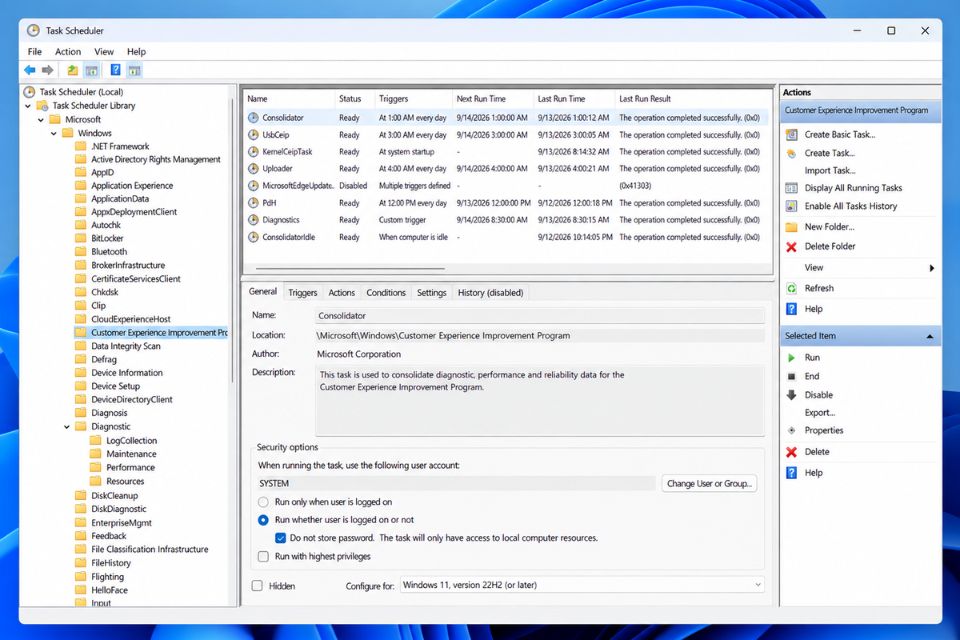Tick the Hidden checkbox
The height and width of the screenshot is (640, 960).
257,586
